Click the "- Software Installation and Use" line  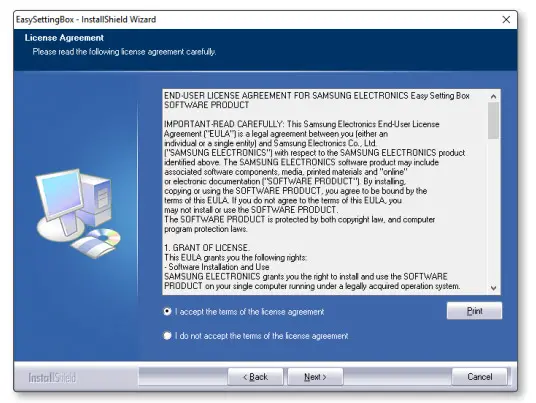[x=217, y=267]
